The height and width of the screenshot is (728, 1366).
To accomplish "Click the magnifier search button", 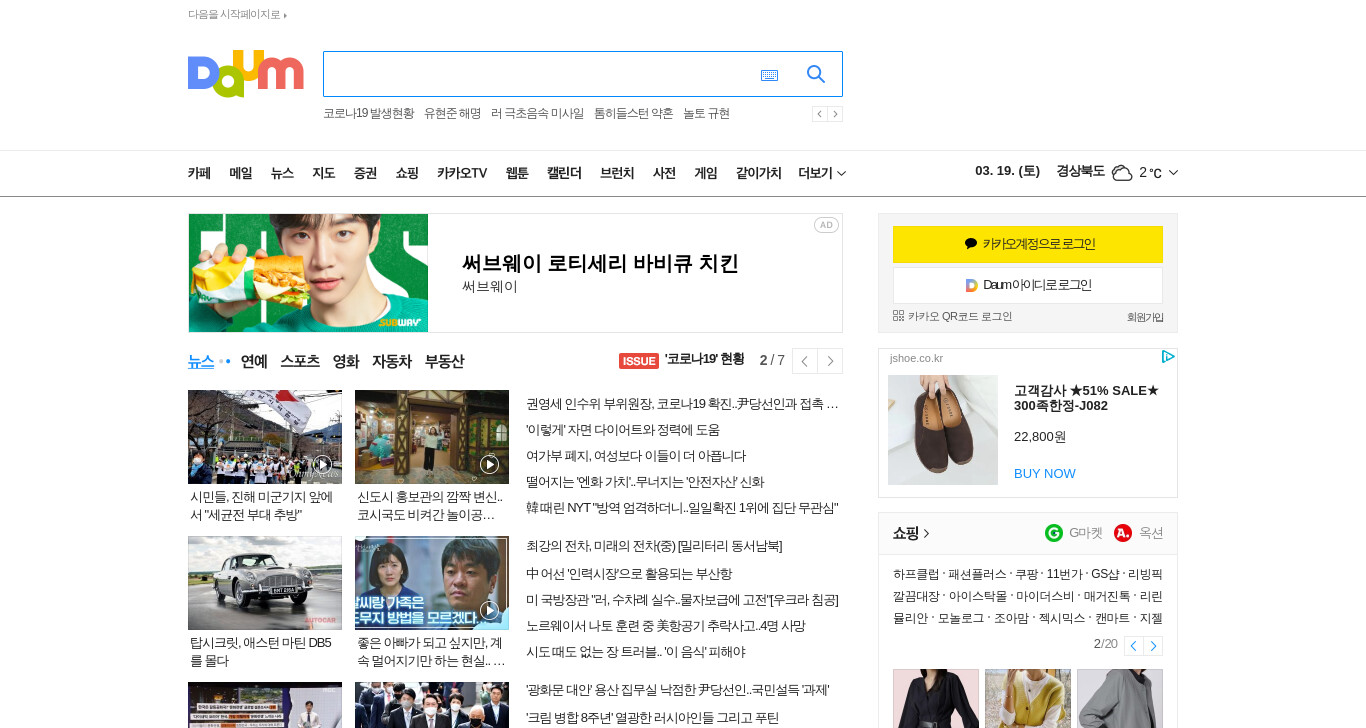I will 816,74.
